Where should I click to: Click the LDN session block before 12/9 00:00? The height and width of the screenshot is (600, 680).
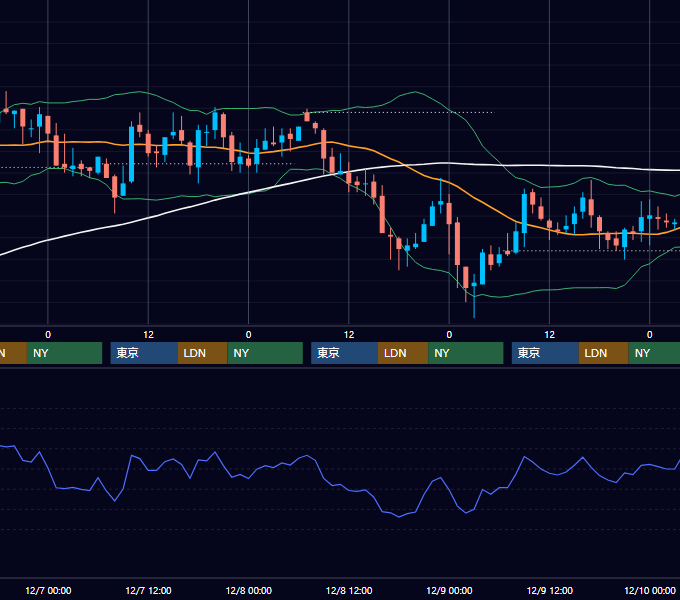(403, 353)
